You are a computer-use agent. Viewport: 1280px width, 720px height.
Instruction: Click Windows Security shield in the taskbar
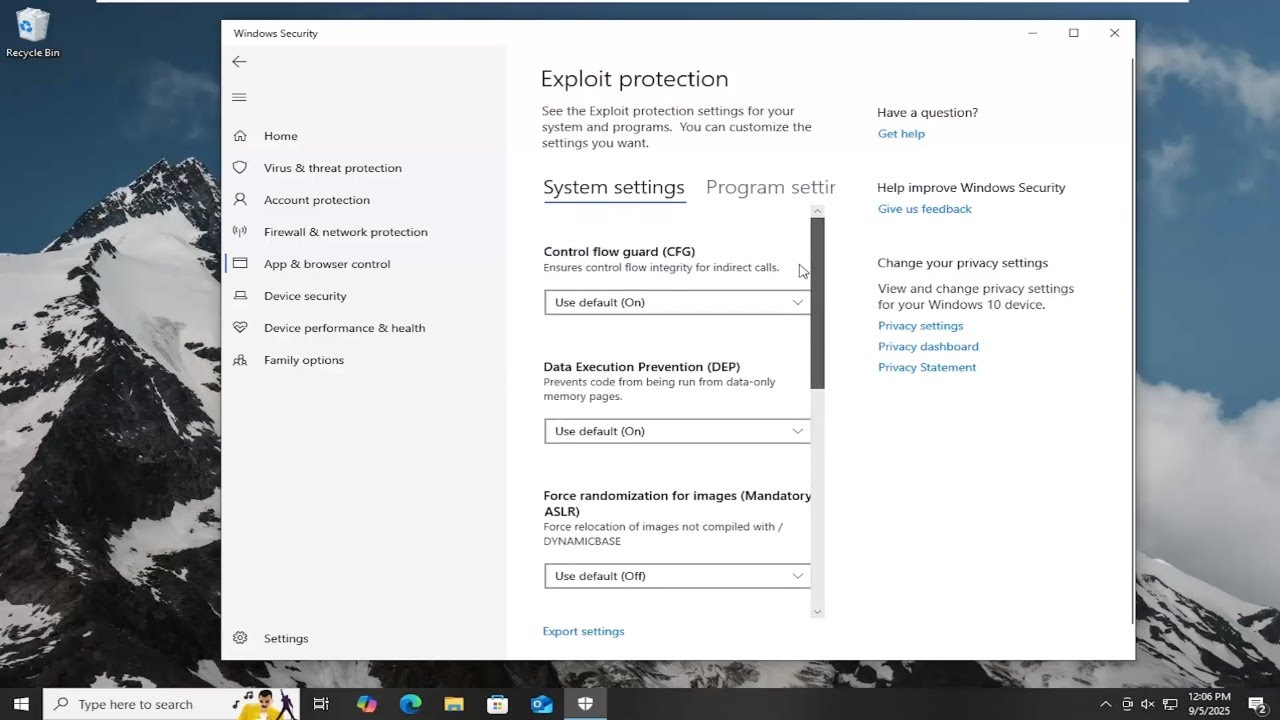pyautogui.click(x=585, y=704)
